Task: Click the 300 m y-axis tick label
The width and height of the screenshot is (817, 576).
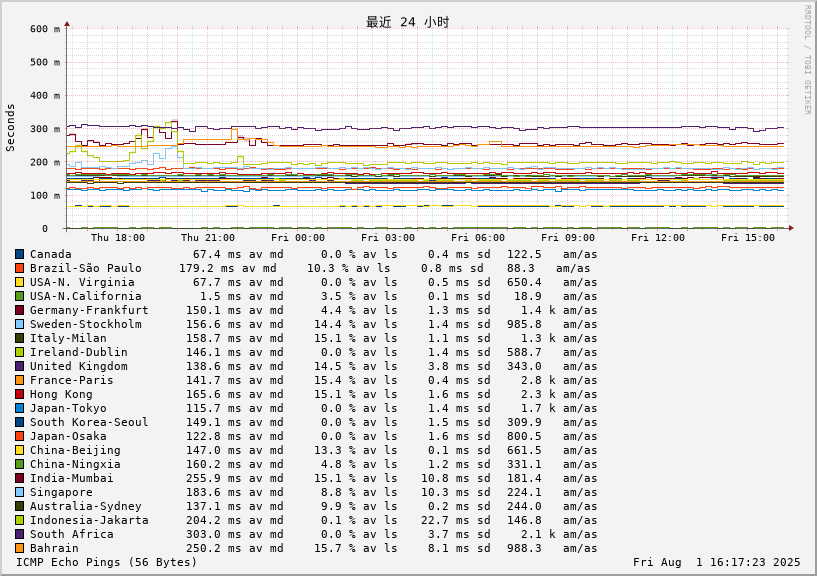Action: (45, 129)
